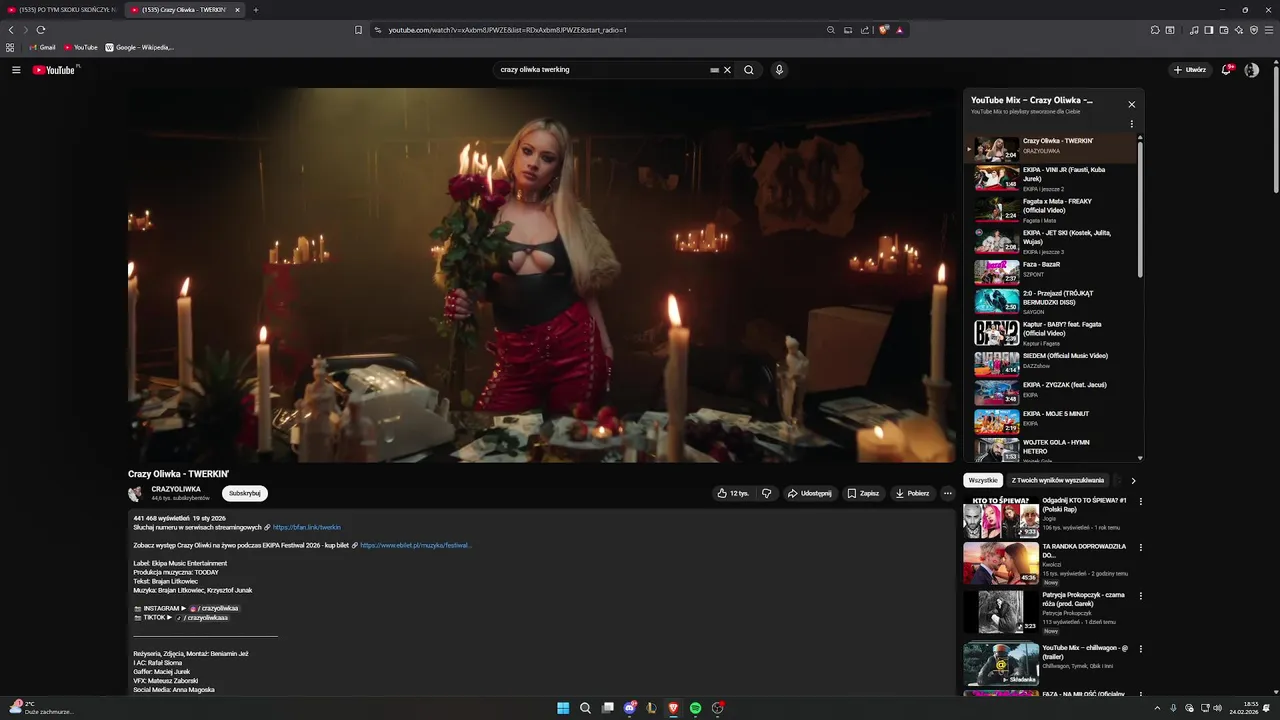Open the playlist panel three-dot options menu

(1132, 124)
